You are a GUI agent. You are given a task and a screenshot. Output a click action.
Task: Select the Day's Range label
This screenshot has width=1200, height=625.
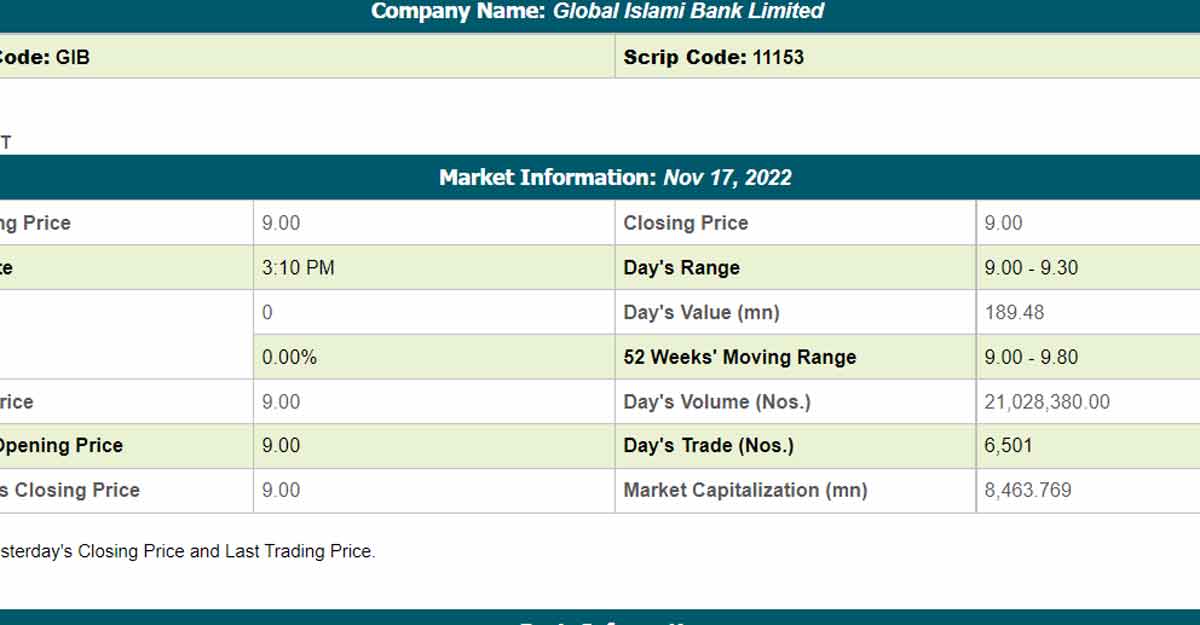[x=681, y=268]
